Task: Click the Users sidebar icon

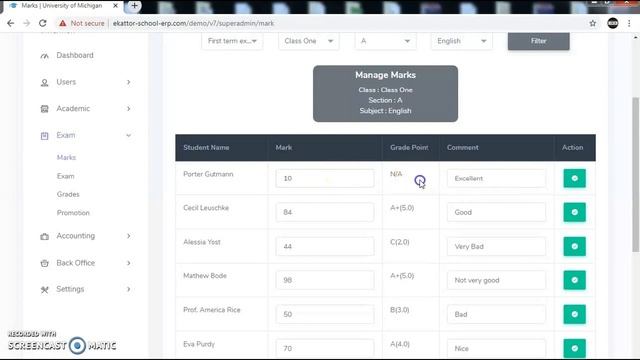Action: 44,82
